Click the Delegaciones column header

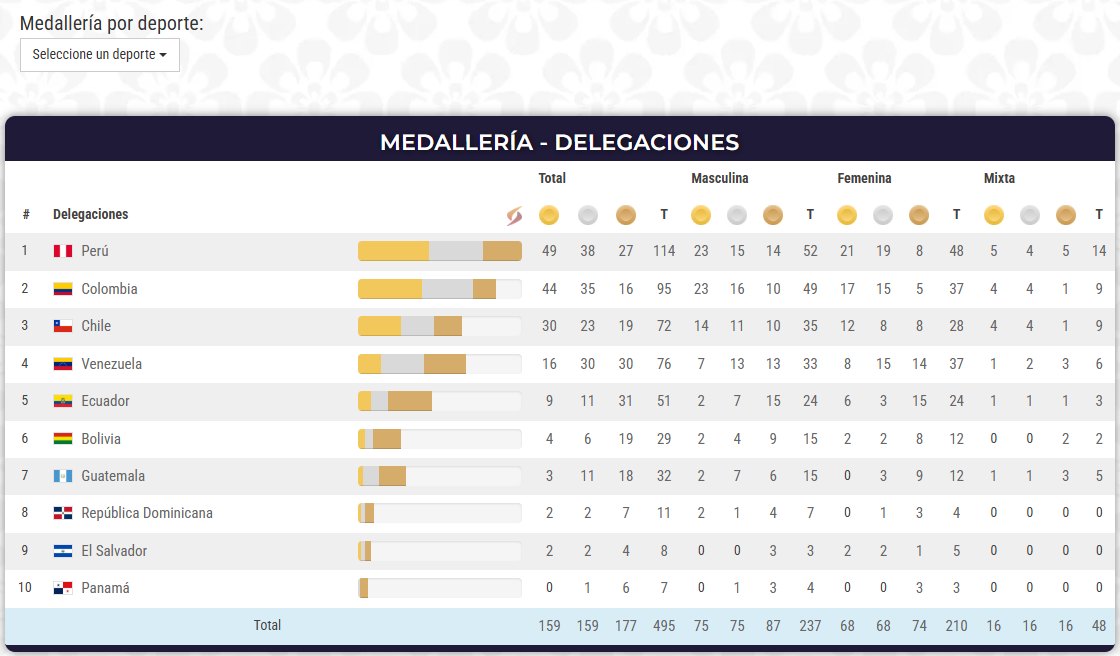(90, 214)
